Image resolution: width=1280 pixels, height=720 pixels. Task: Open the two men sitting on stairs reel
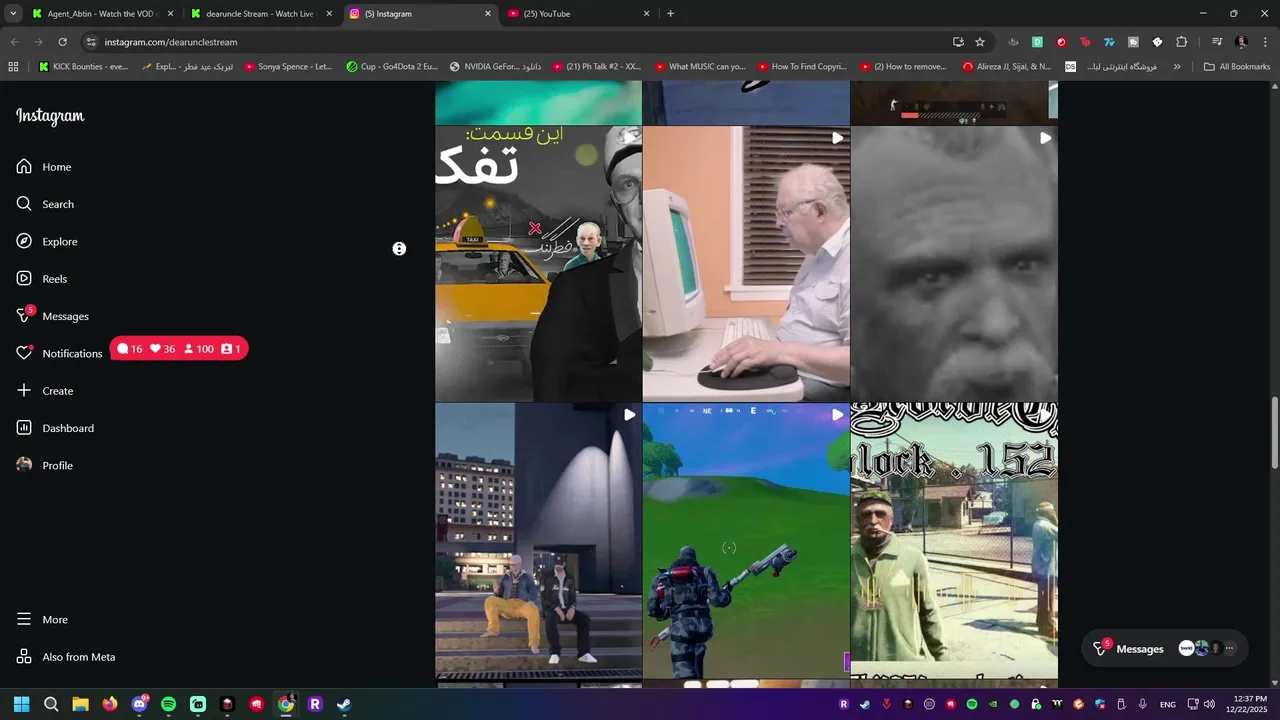(x=538, y=541)
